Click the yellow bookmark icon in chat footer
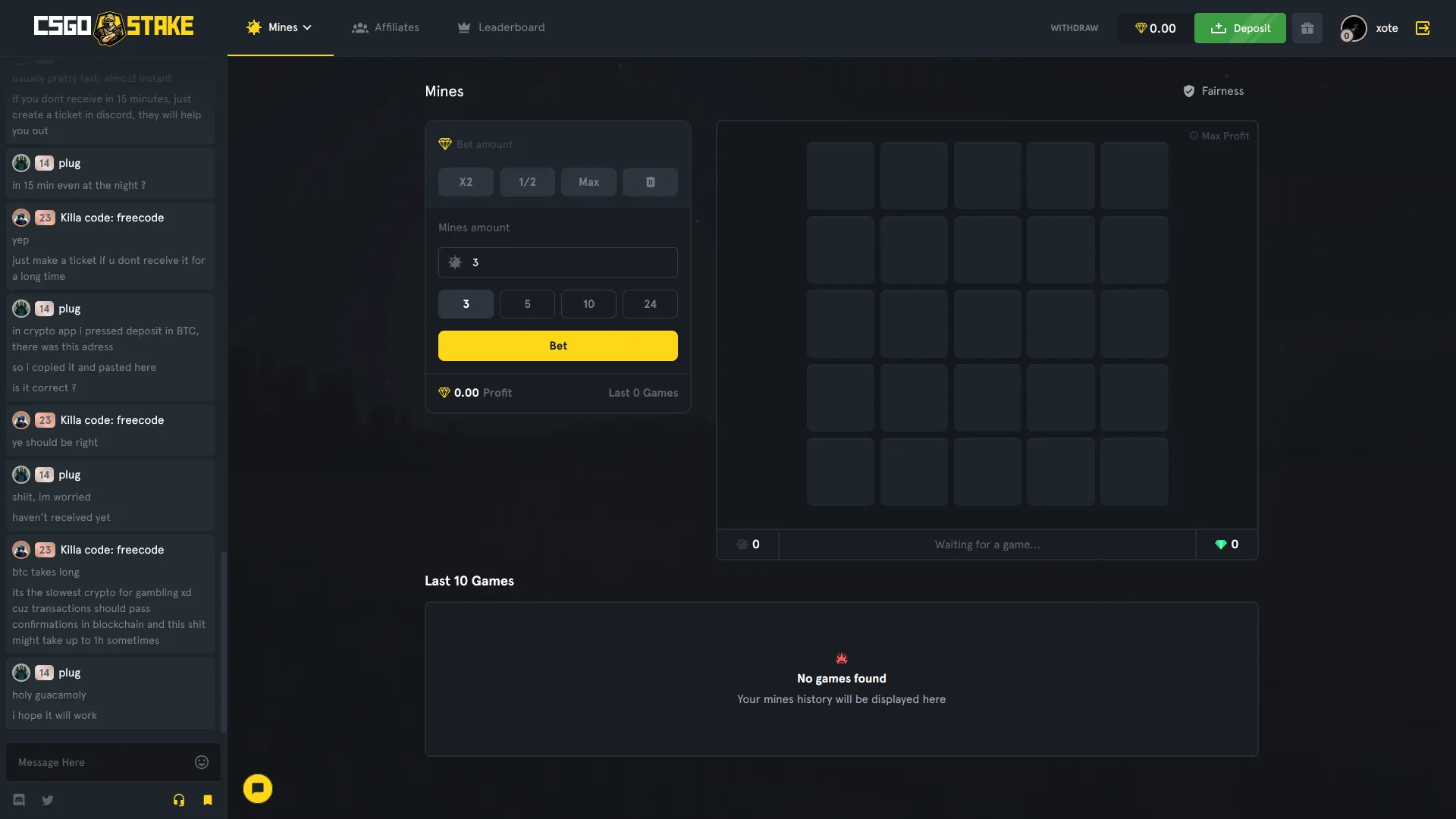The height and width of the screenshot is (819, 1456). tap(207, 800)
